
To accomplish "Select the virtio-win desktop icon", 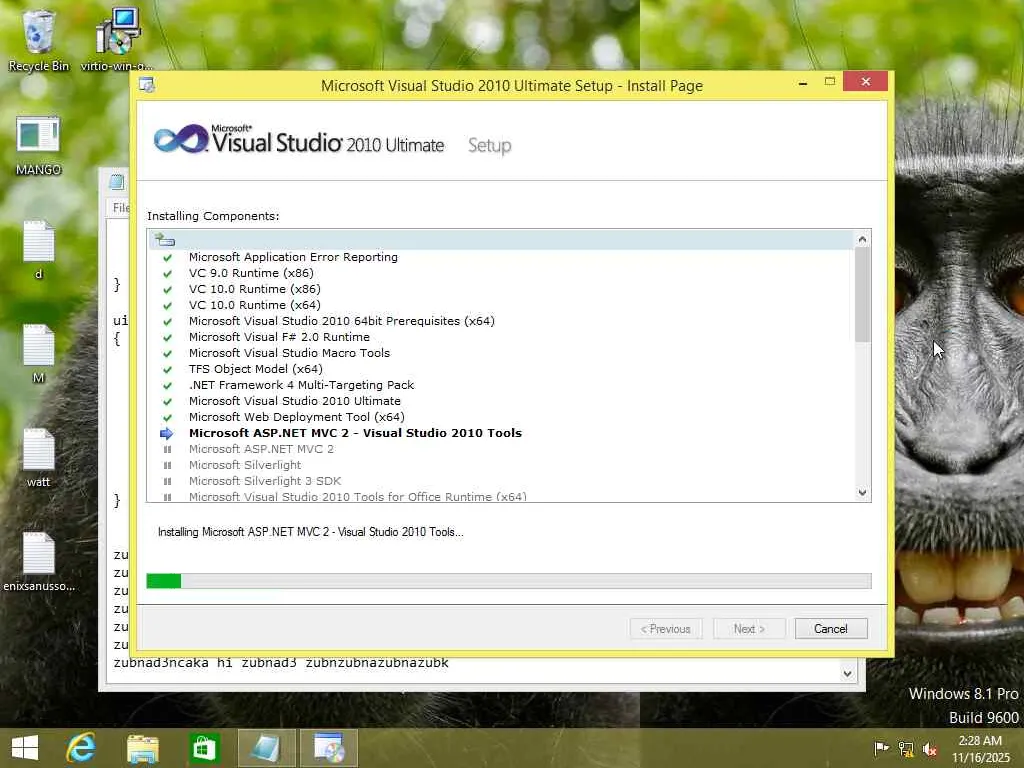I will tap(118, 39).
